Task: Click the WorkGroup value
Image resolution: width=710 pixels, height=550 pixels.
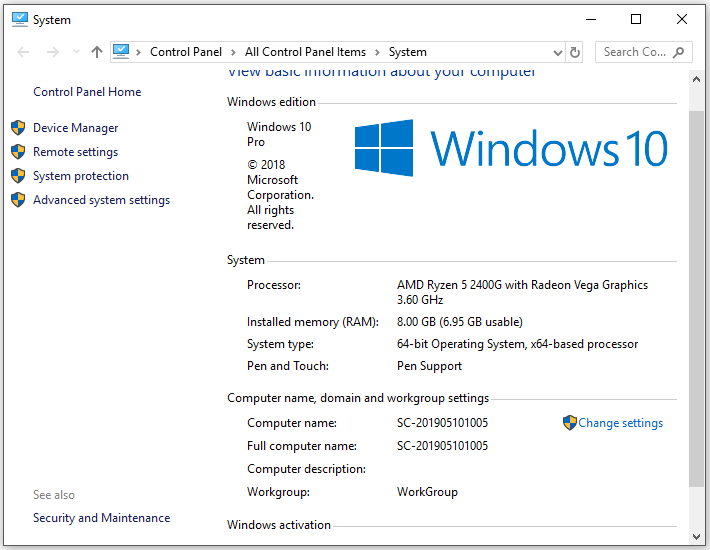Action: pos(427,492)
